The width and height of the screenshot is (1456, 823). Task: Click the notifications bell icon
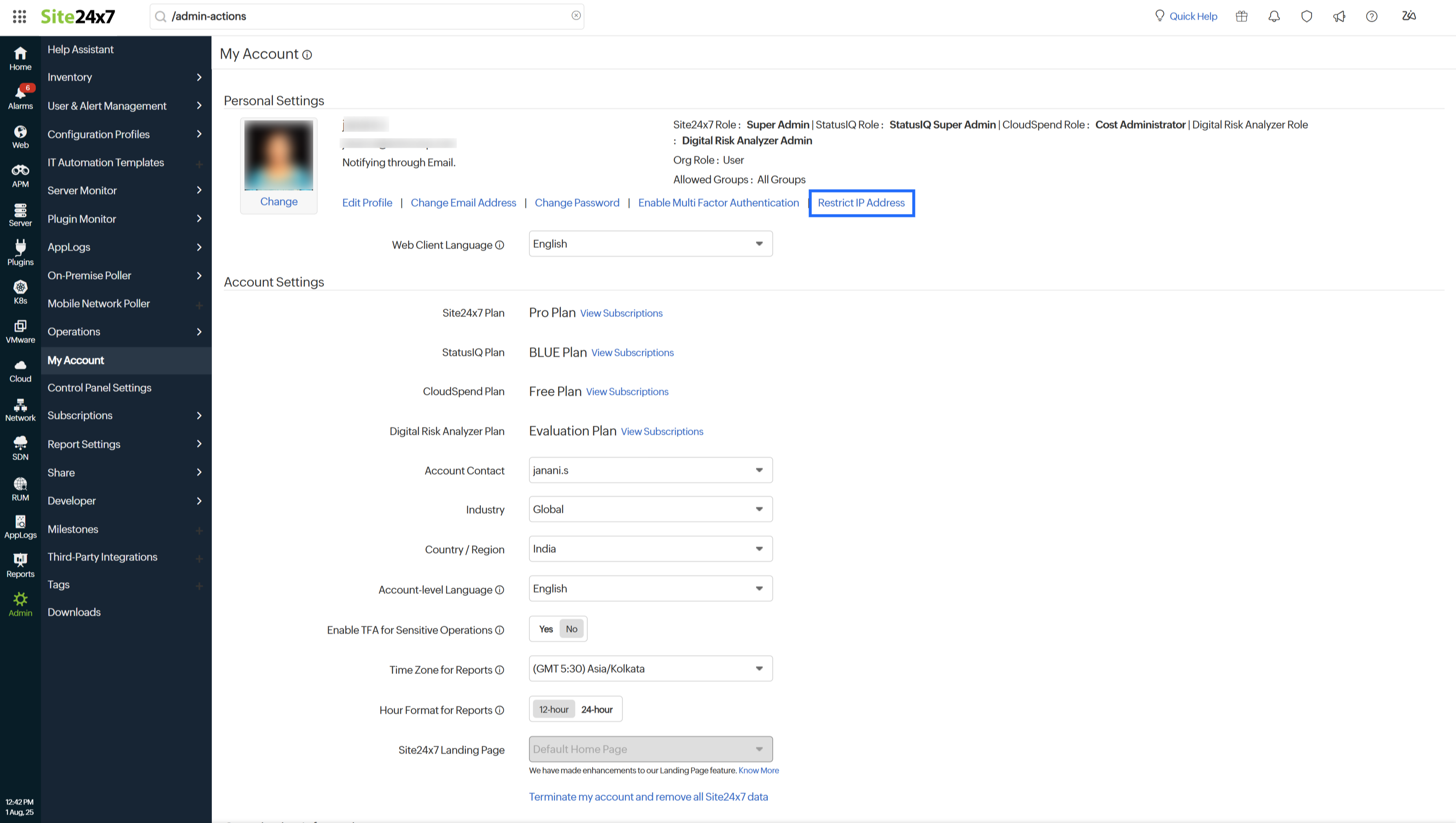tap(1274, 16)
